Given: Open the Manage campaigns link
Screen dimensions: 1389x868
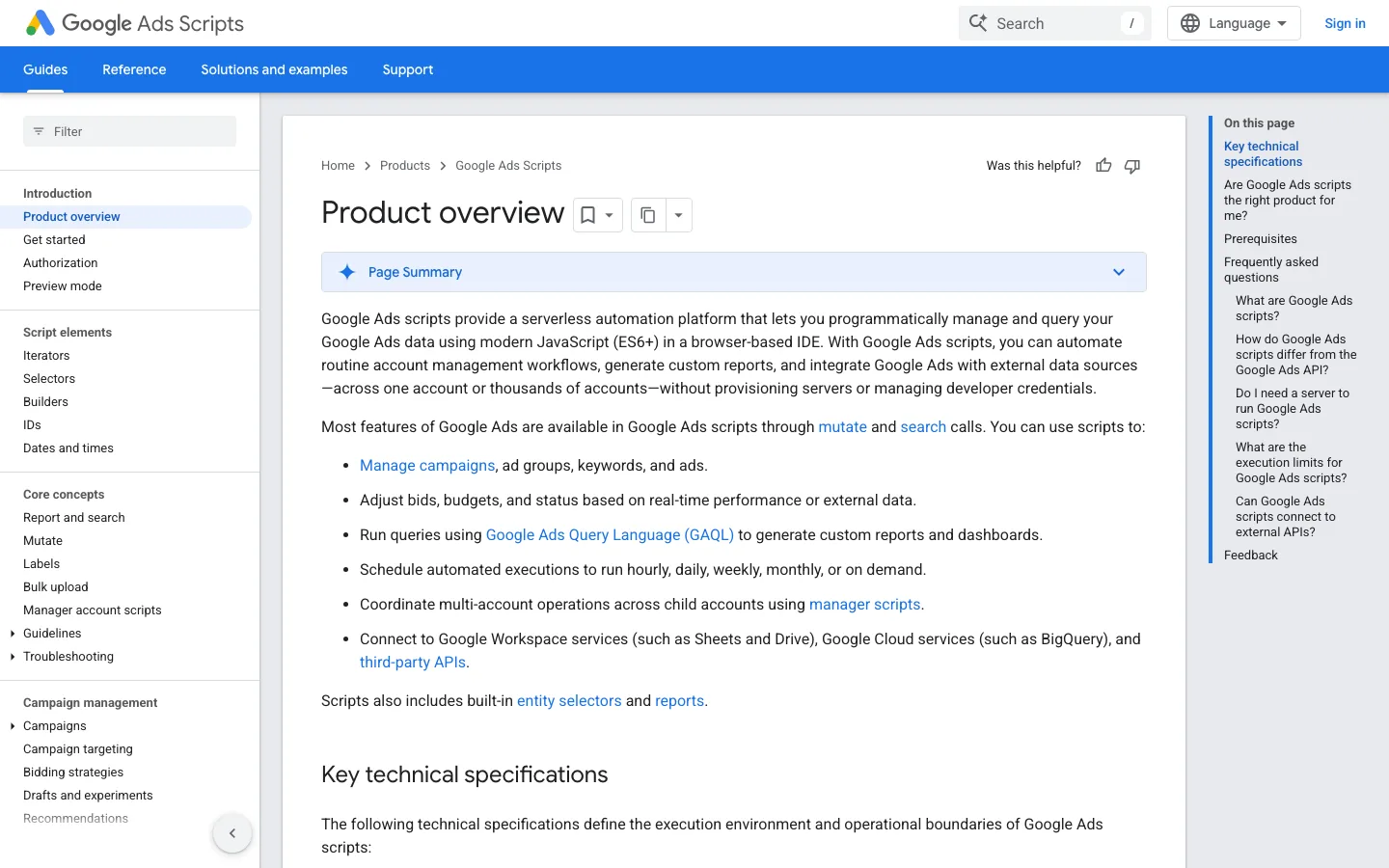Looking at the screenshot, I should (427, 466).
